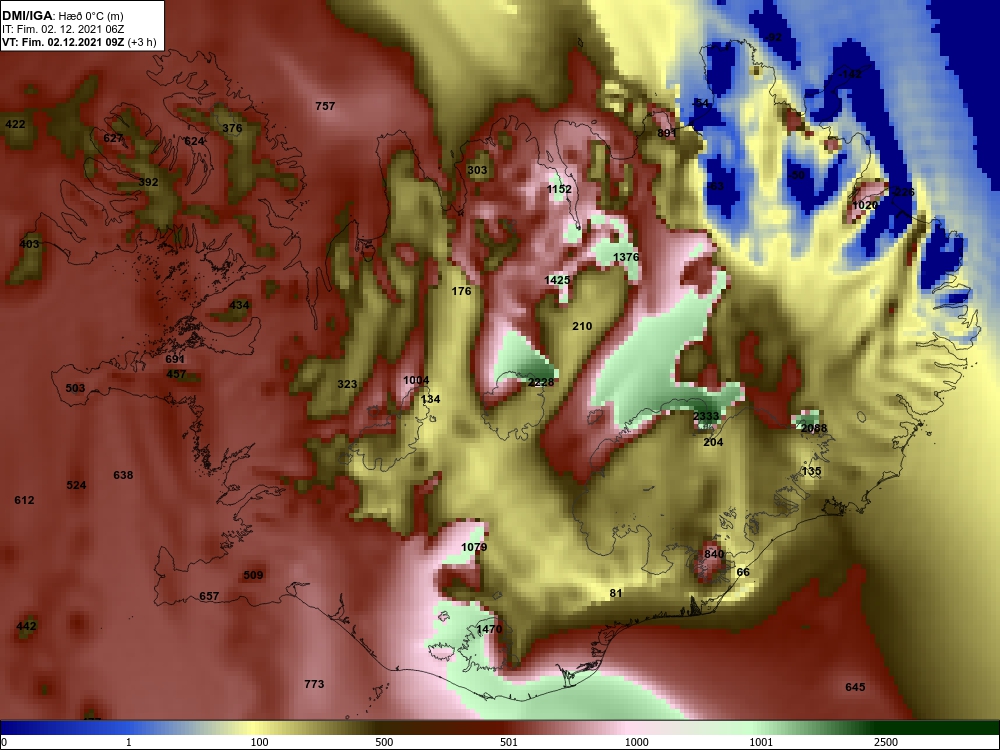Click the 323 value label
Screen dimensions: 1000x750
point(347,384)
